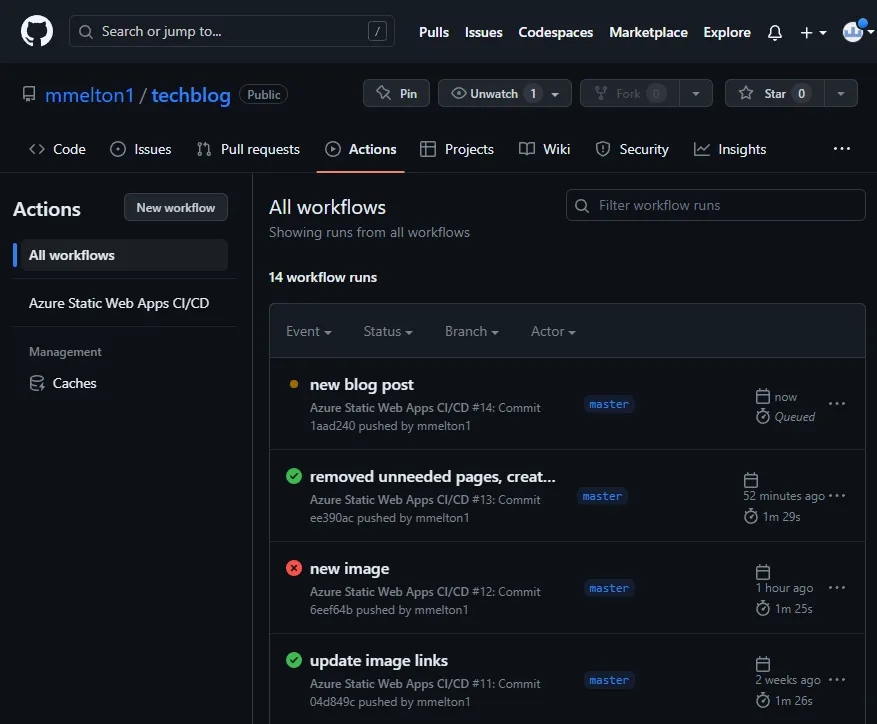Open 'update image links' workflow run
Screen dimensions: 877x724
click(x=379, y=661)
